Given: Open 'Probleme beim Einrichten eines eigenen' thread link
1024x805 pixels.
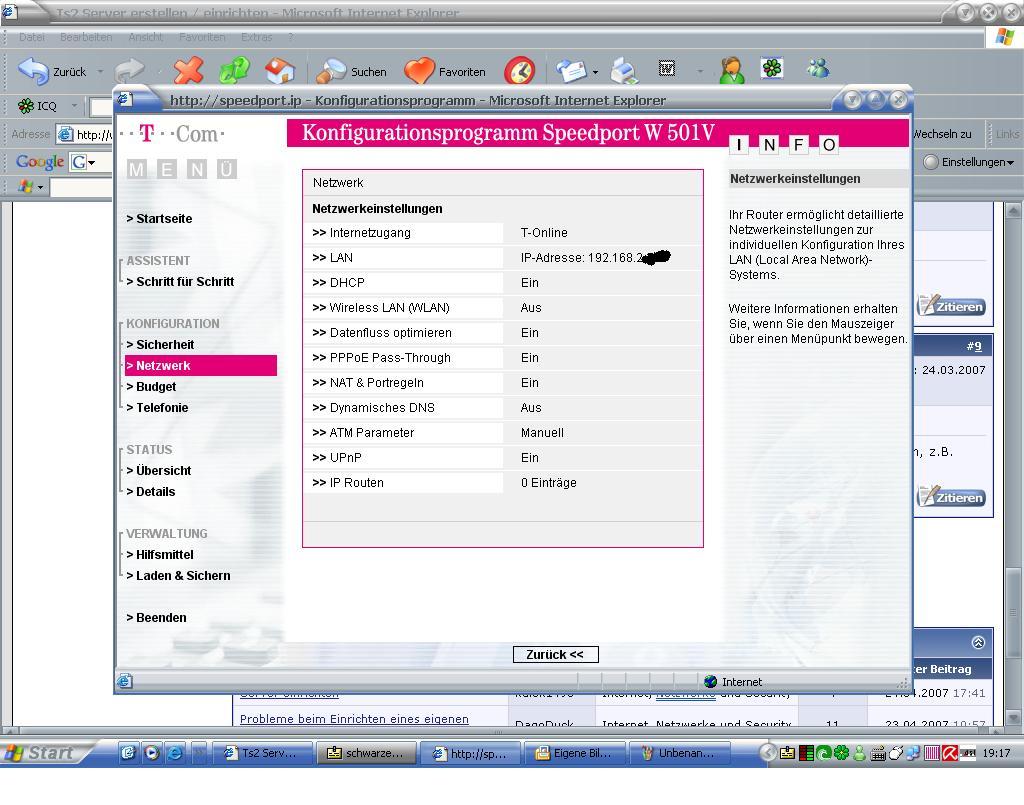Looking at the screenshot, I should point(354,719).
